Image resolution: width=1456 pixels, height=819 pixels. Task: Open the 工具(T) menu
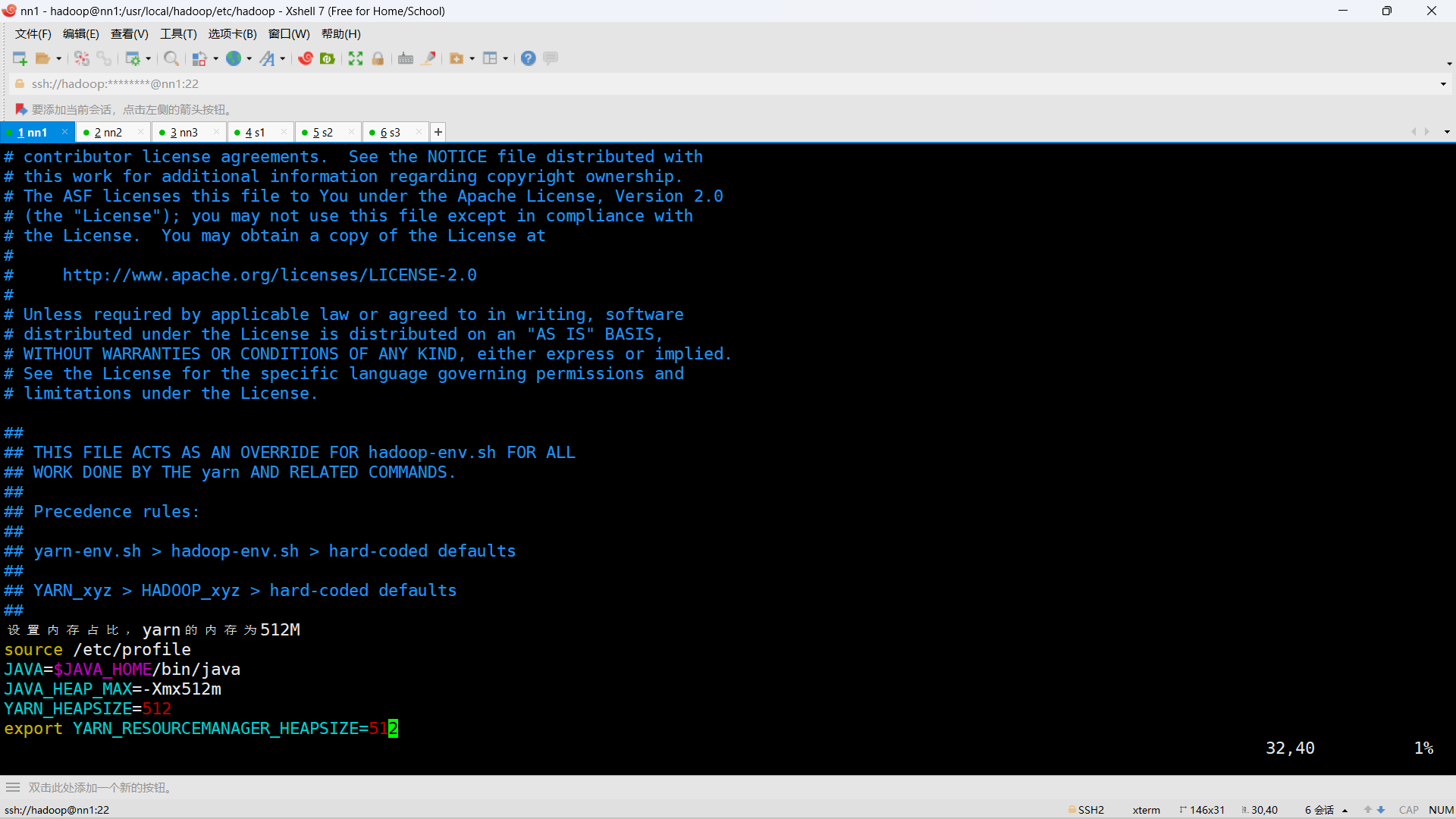178,34
